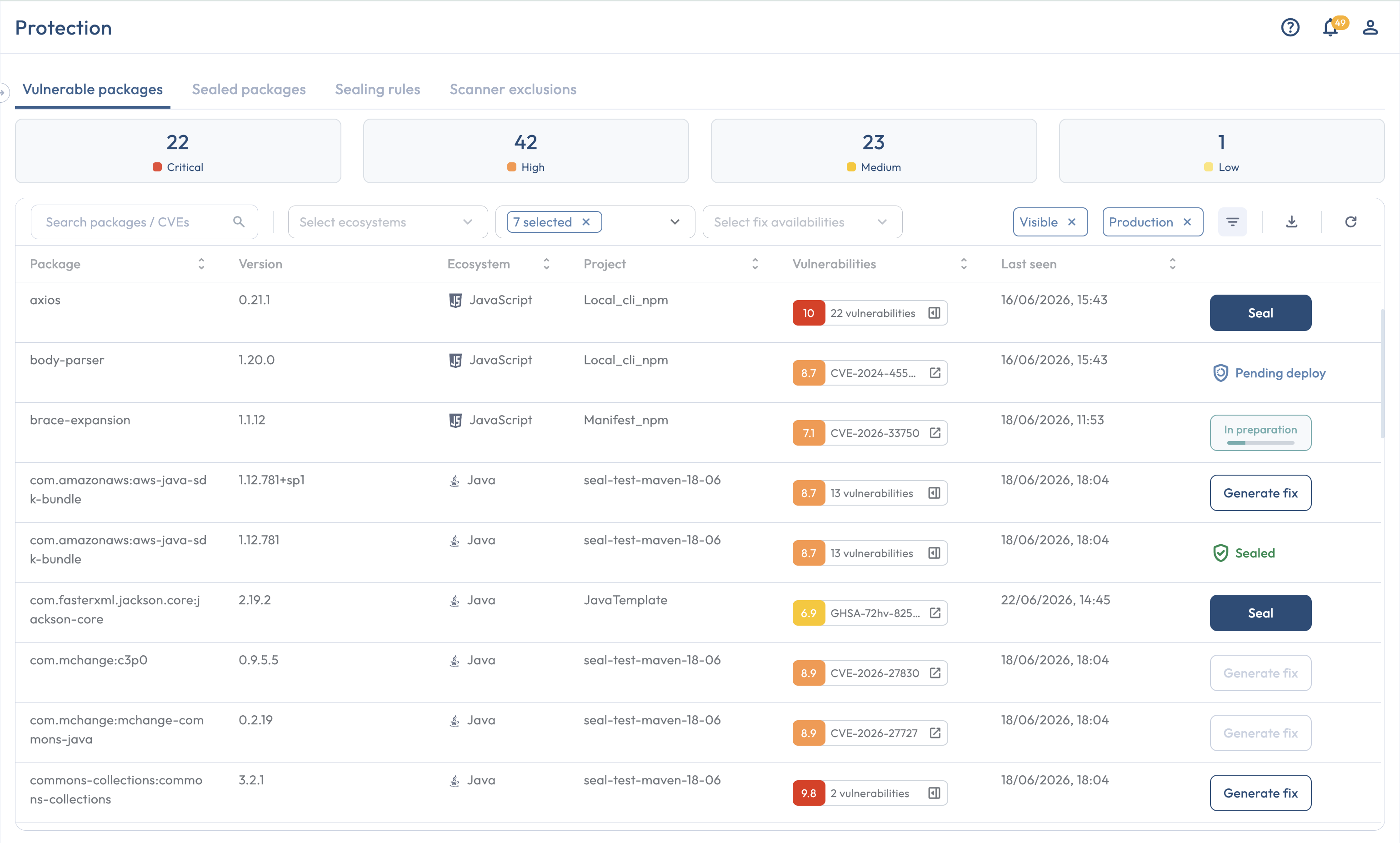The width and height of the screenshot is (1400, 843).
Task: Sort by Ecosystem column
Action: coord(546,264)
